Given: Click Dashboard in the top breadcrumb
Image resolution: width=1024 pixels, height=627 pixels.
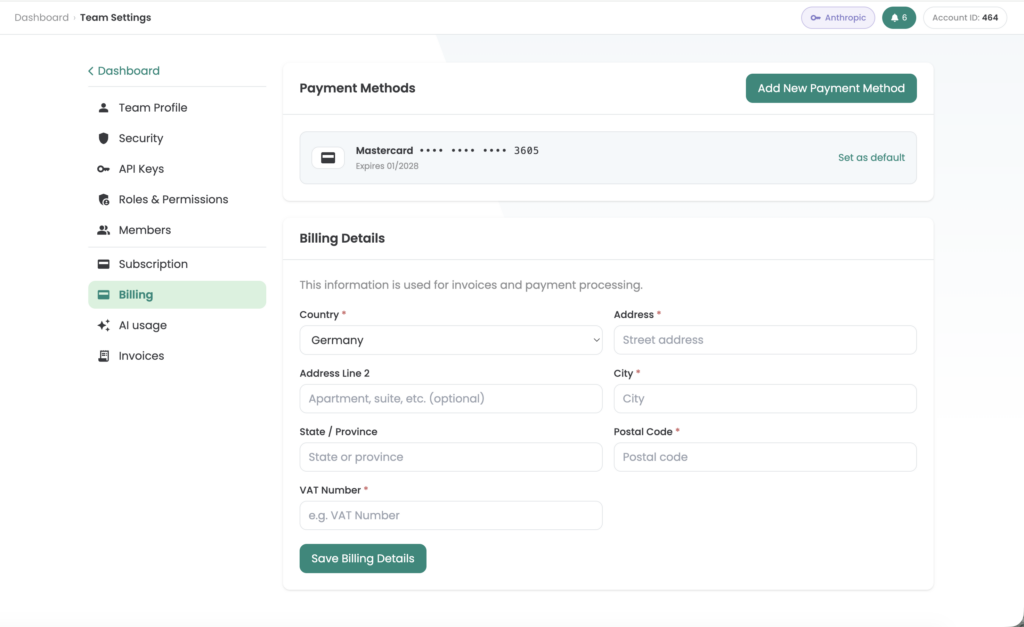Looking at the screenshot, I should click(41, 18).
